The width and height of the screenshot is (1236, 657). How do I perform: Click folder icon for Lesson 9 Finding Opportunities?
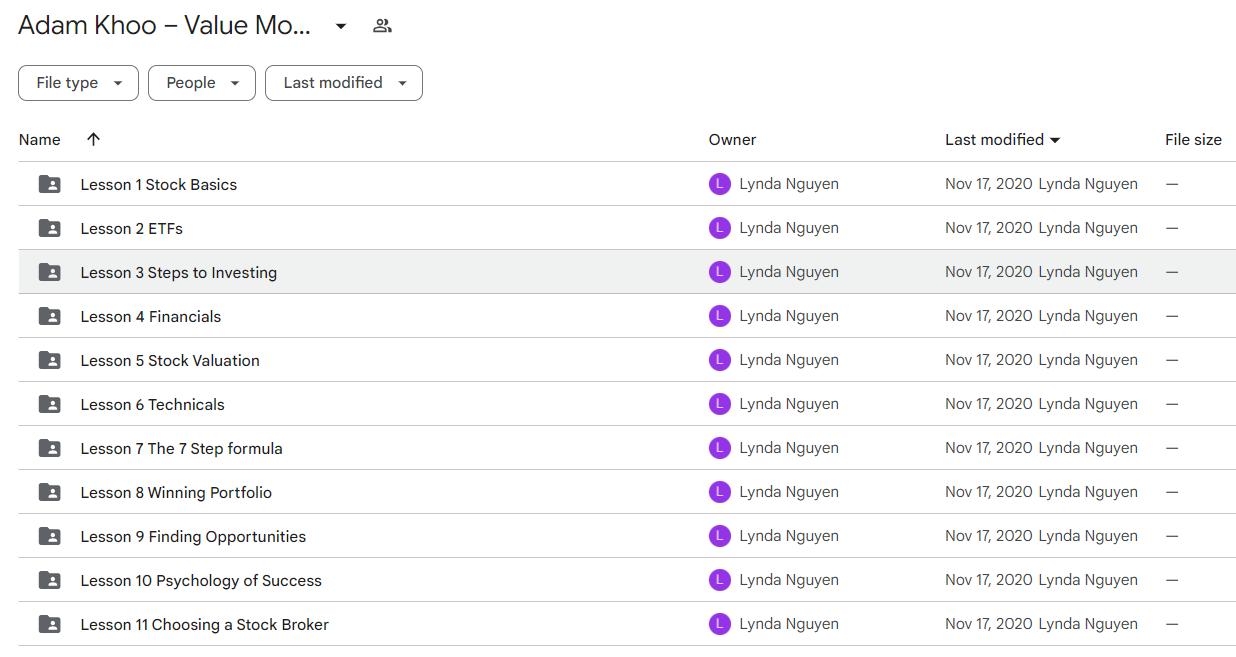(49, 536)
